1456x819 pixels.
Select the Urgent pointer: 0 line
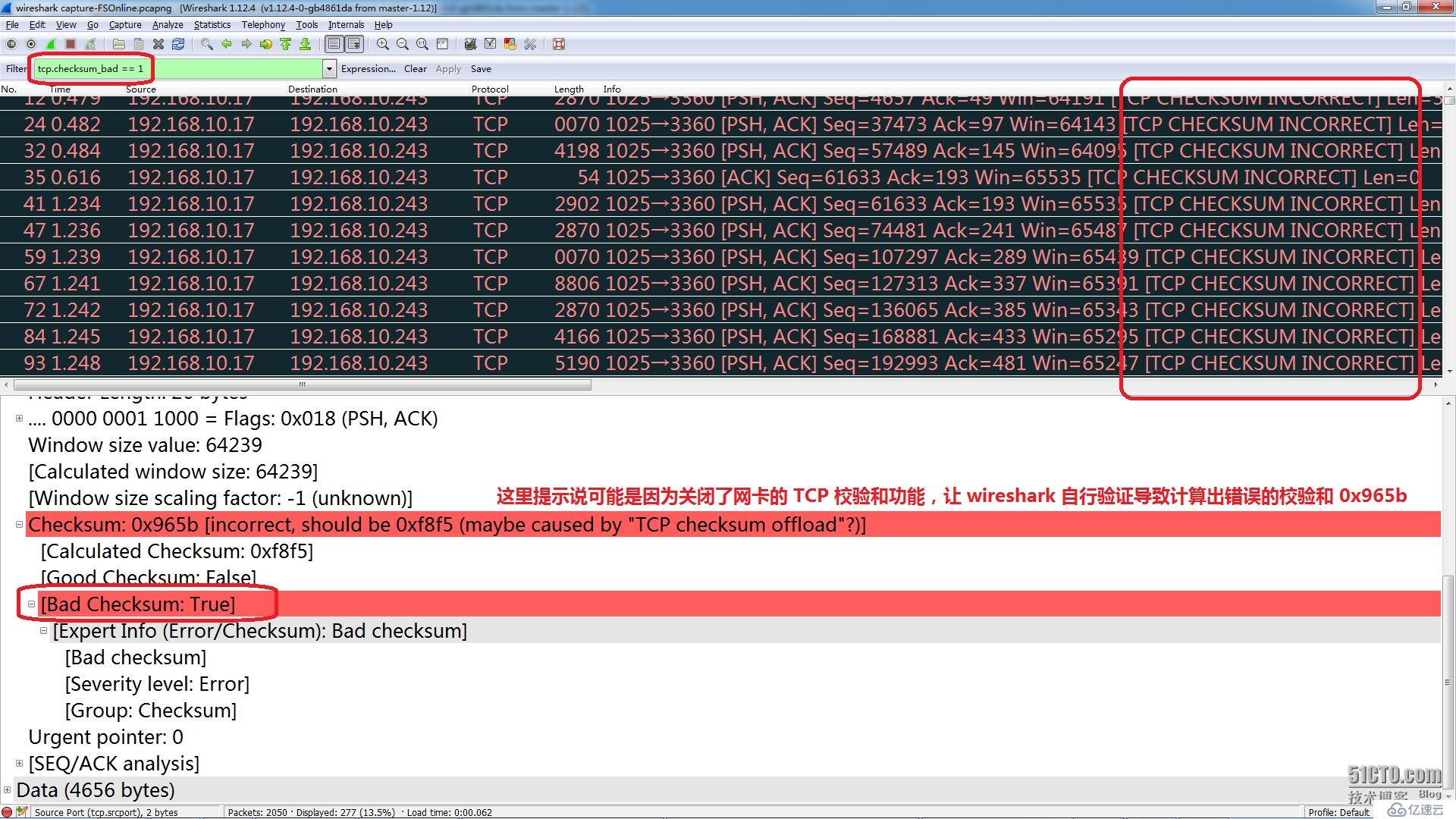[x=105, y=737]
